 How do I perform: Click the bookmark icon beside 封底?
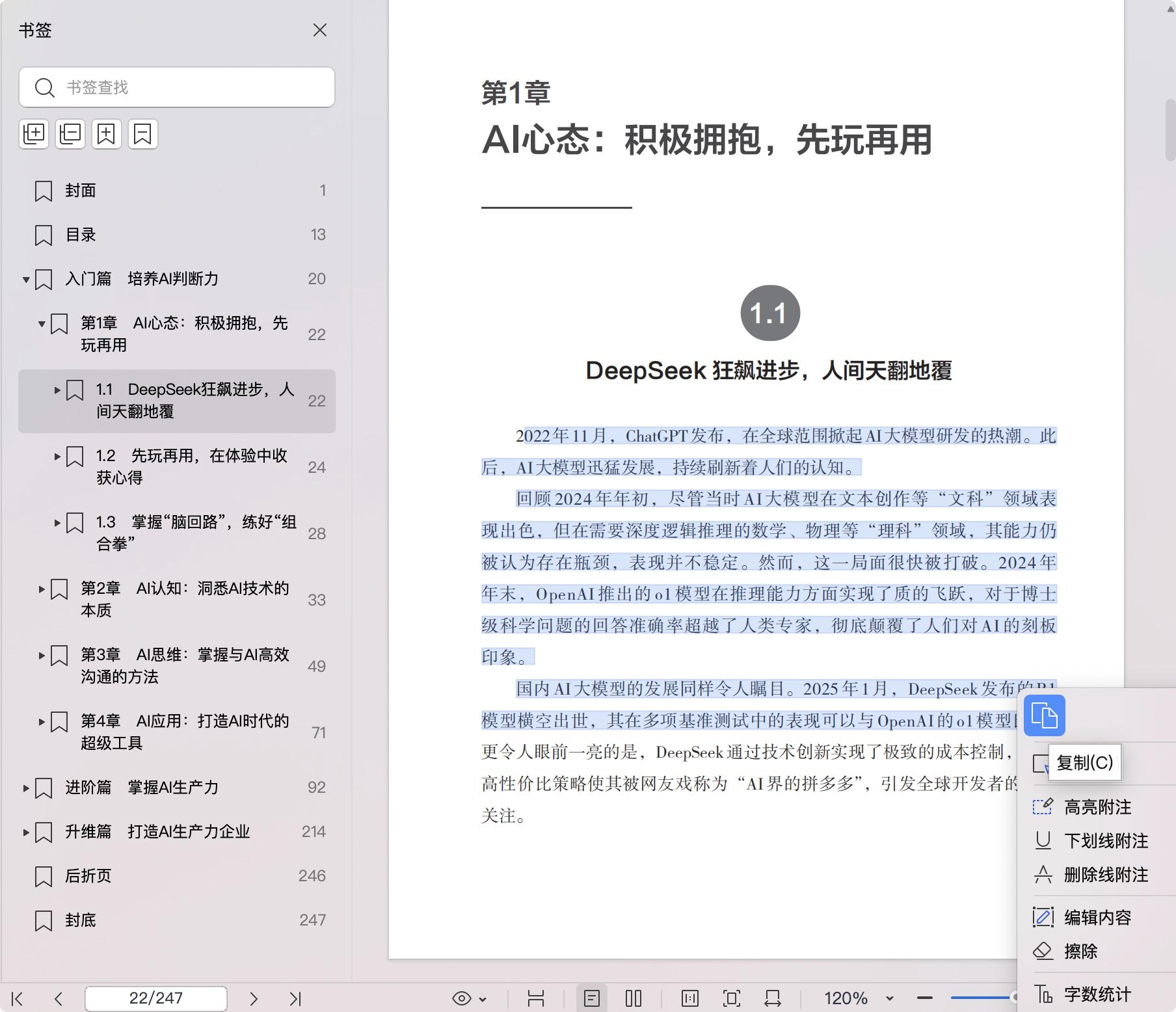point(44,921)
